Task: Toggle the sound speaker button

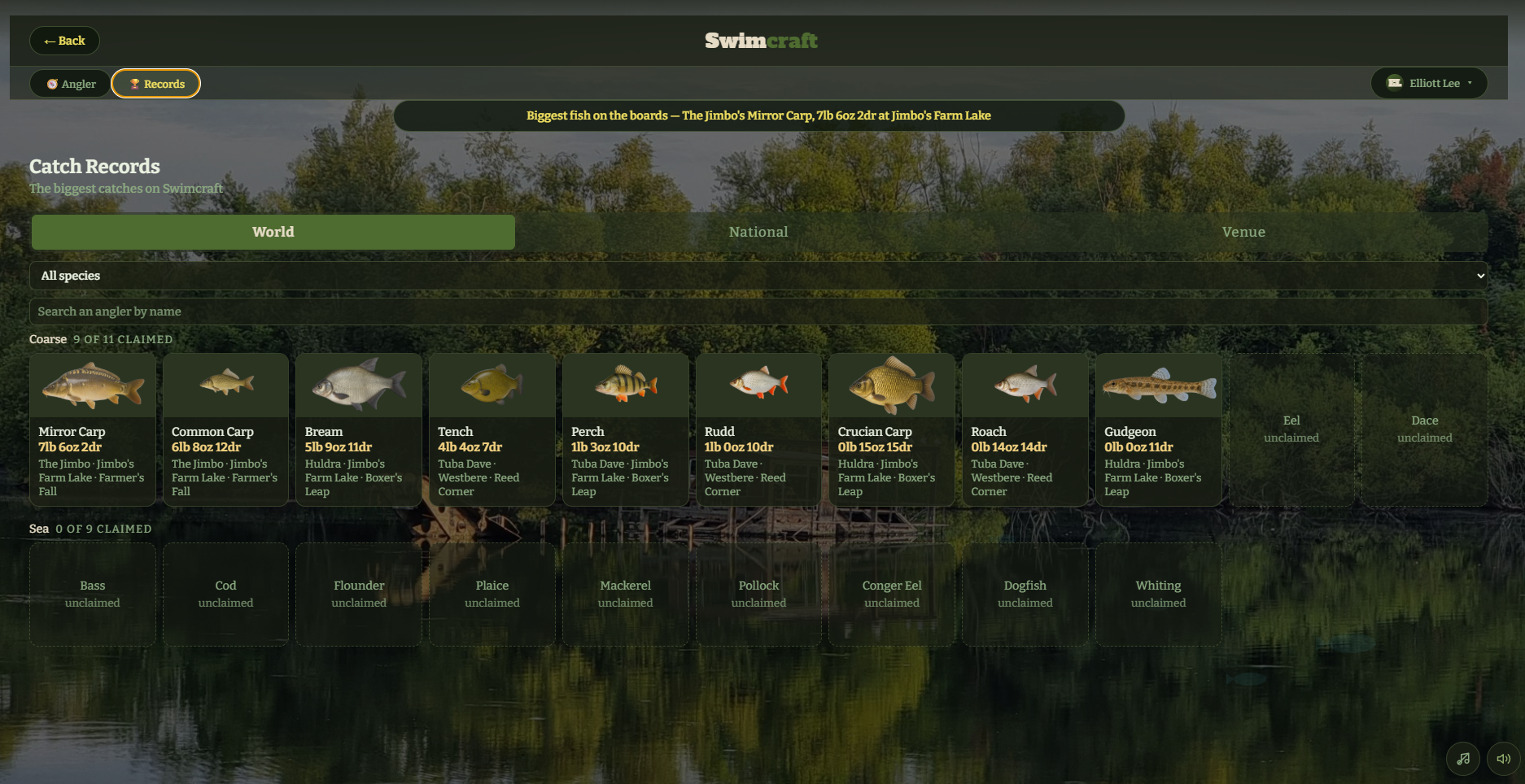Action: 1504,759
